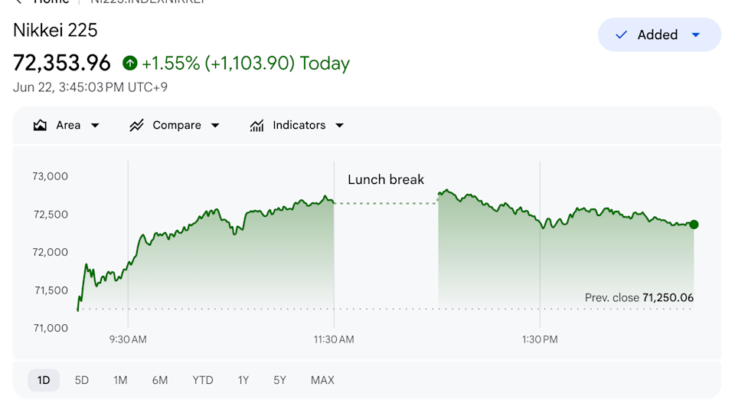Expand the Area dropdown arrow
This screenshot has height=400, width=735.
pyautogui.click(x=95, y=126)
